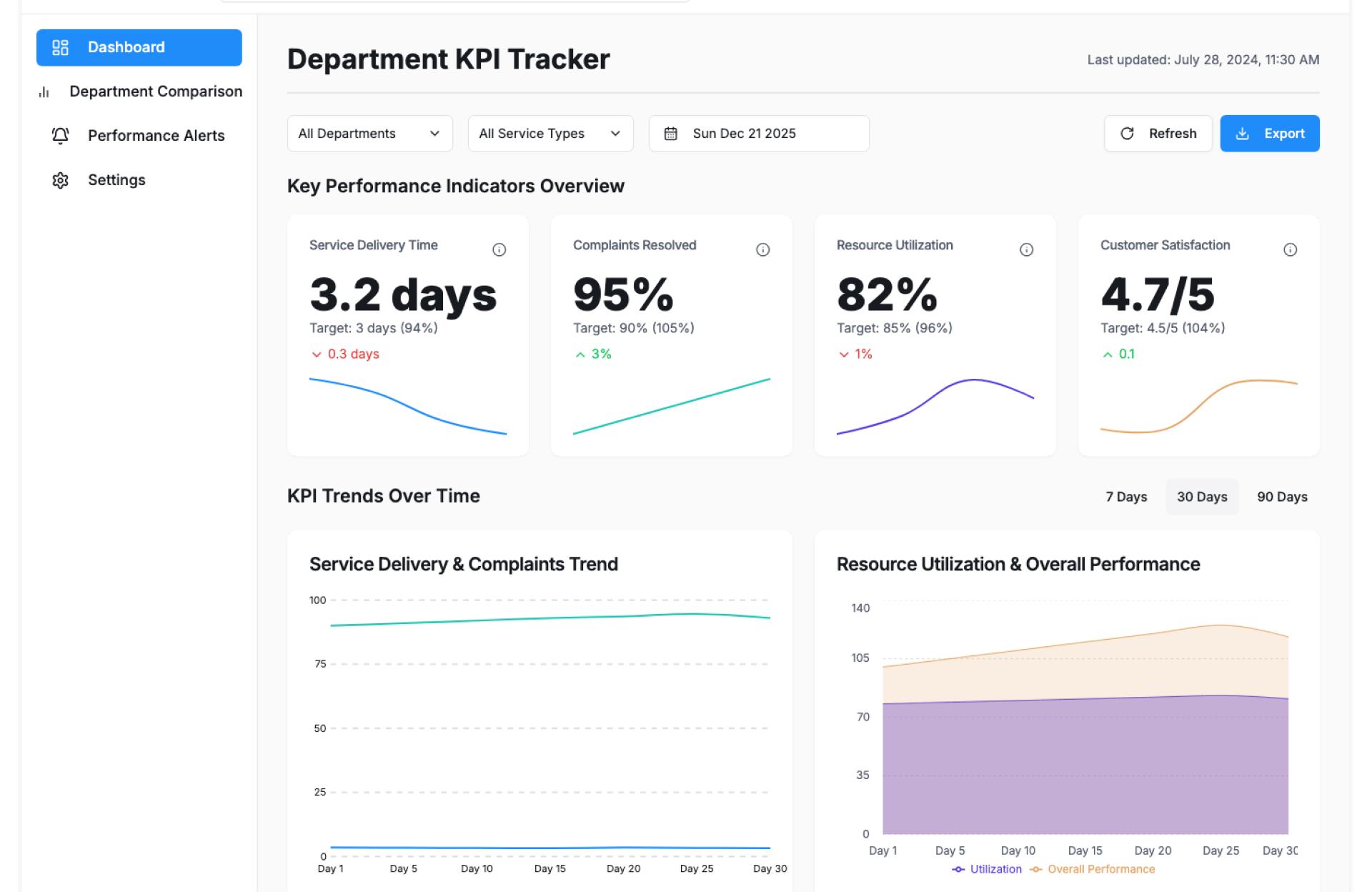
Task: Click the blue Export button
Action: [x=1269, y=134]
